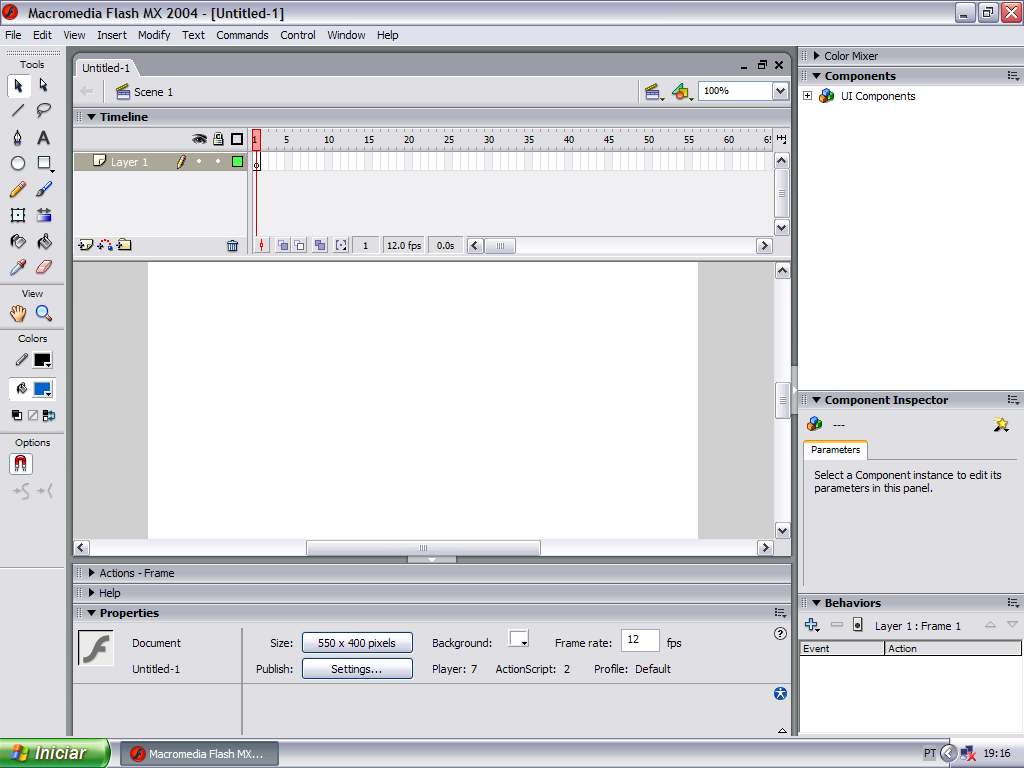
Task: Select the Paint Bucket tool
Action: 44,242
